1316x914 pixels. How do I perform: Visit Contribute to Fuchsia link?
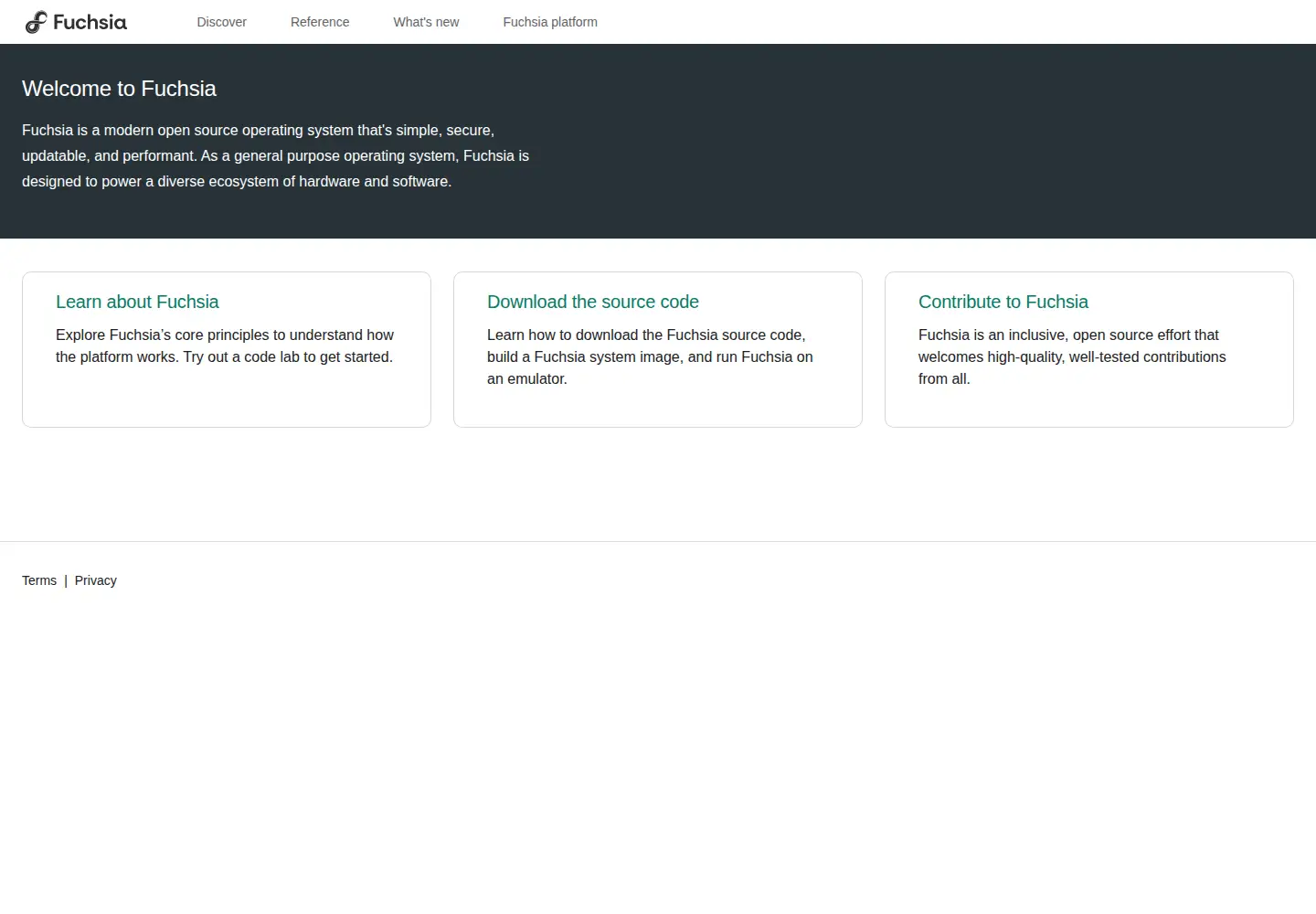click(1003, 302)
